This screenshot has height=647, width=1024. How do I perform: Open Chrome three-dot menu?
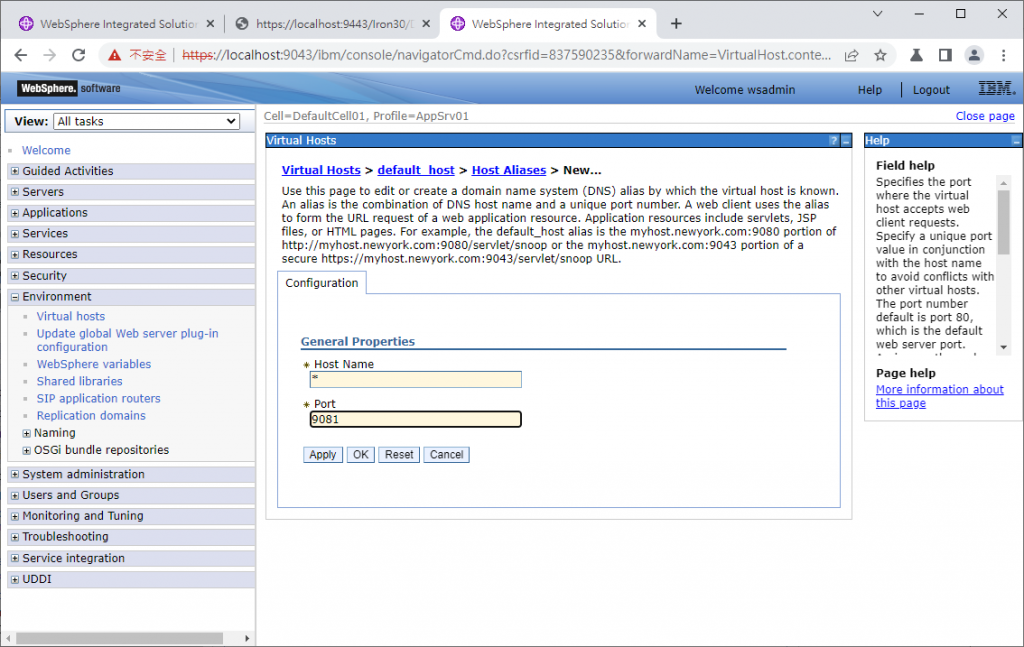tap(1004, 55)
